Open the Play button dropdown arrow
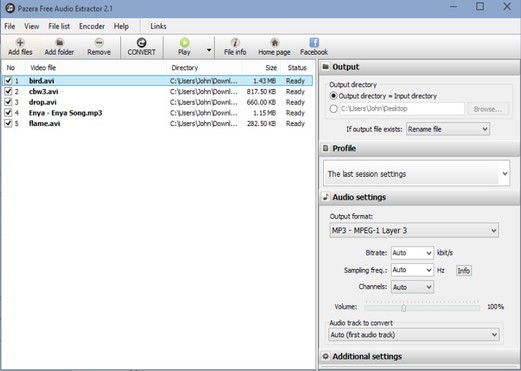Image resolution: width=521 pixels, height=371 pixels. coord(209,50)
